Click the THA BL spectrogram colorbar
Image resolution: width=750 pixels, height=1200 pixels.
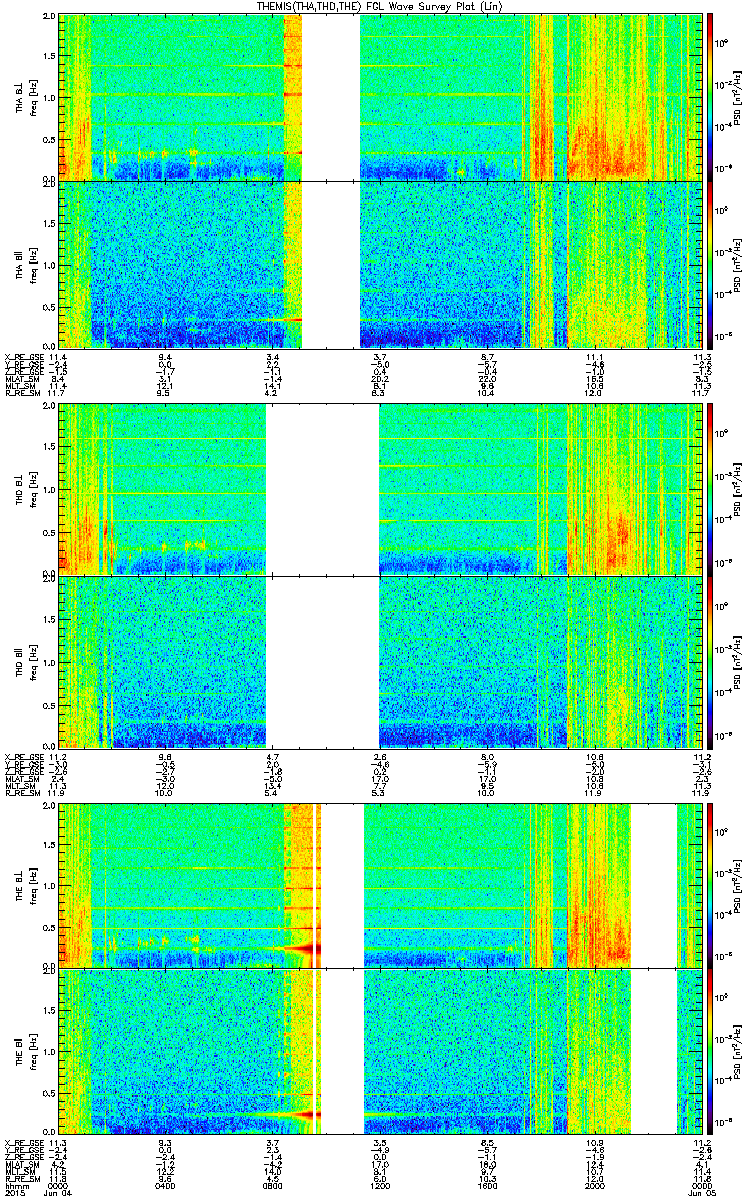click(x=710, y=96)
